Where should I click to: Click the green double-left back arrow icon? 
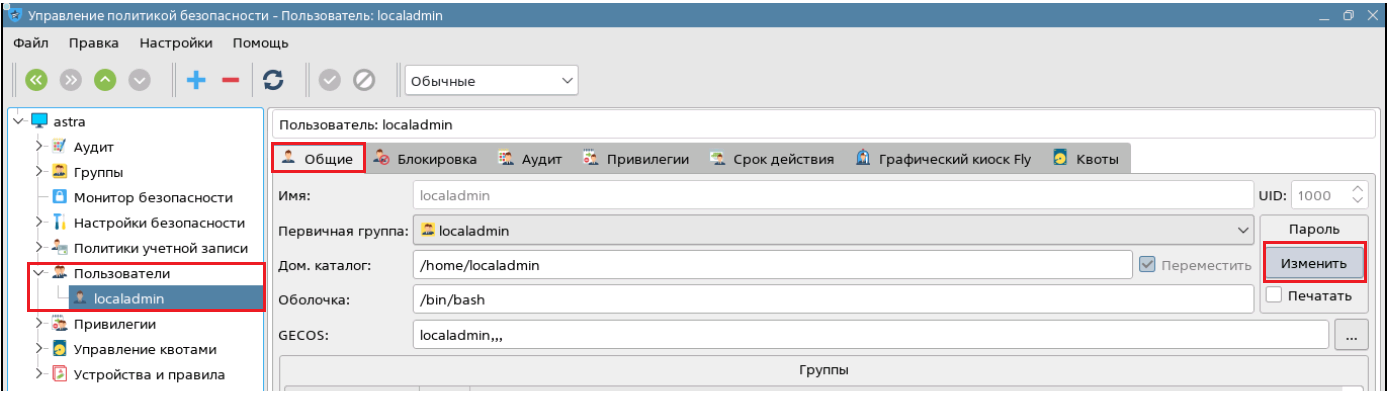[36, 81]
